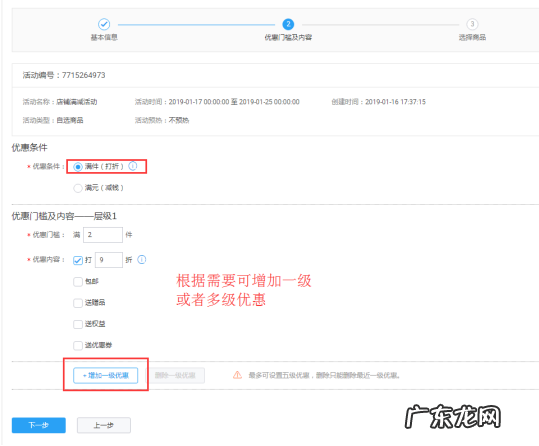Screen dimensions: 539x446
Task: Click the orange warning triangle icon
Action: [237, 375]
